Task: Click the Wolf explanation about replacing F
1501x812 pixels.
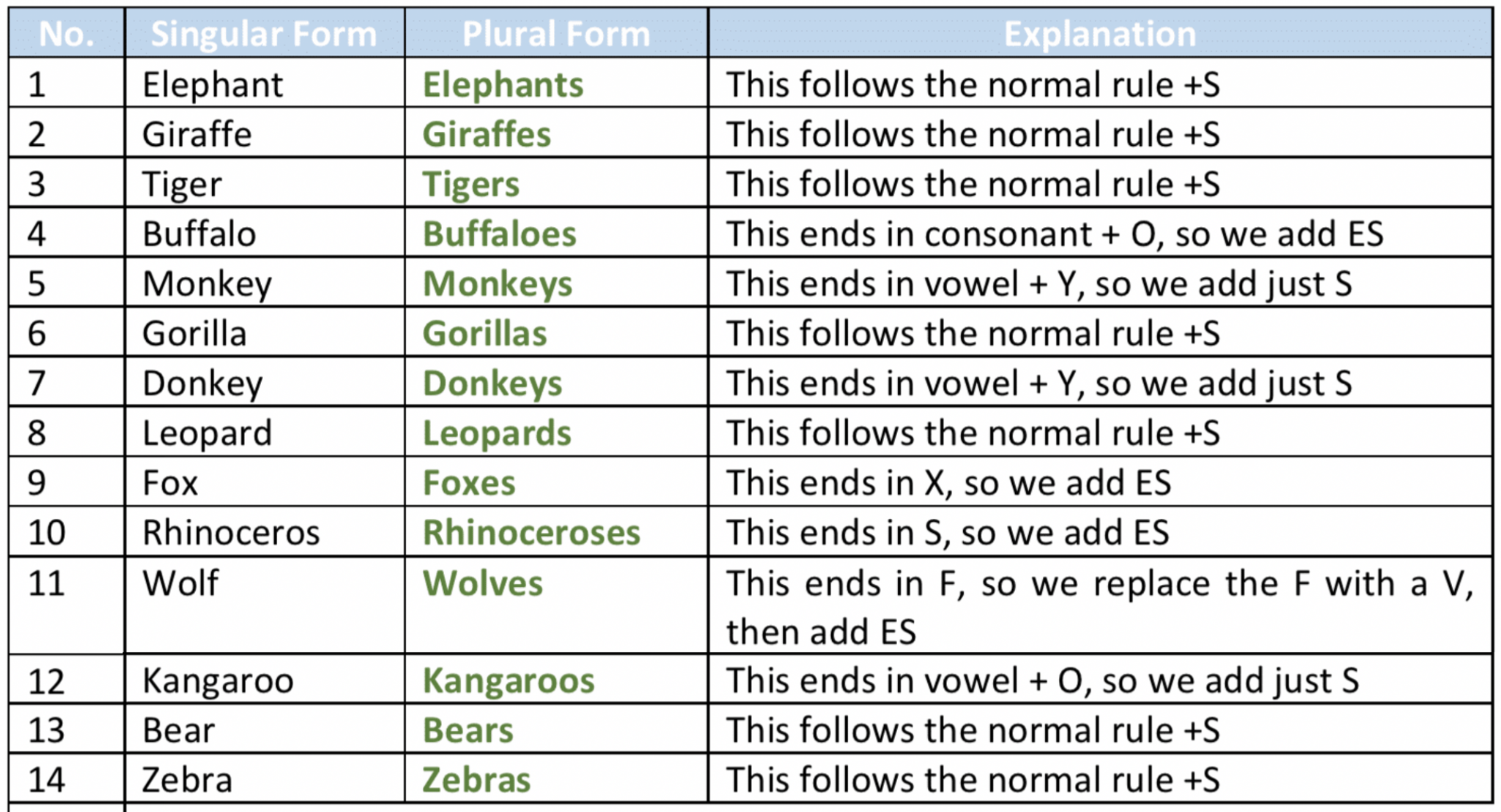Action: pyautogui.click(x=1099, y=608)
